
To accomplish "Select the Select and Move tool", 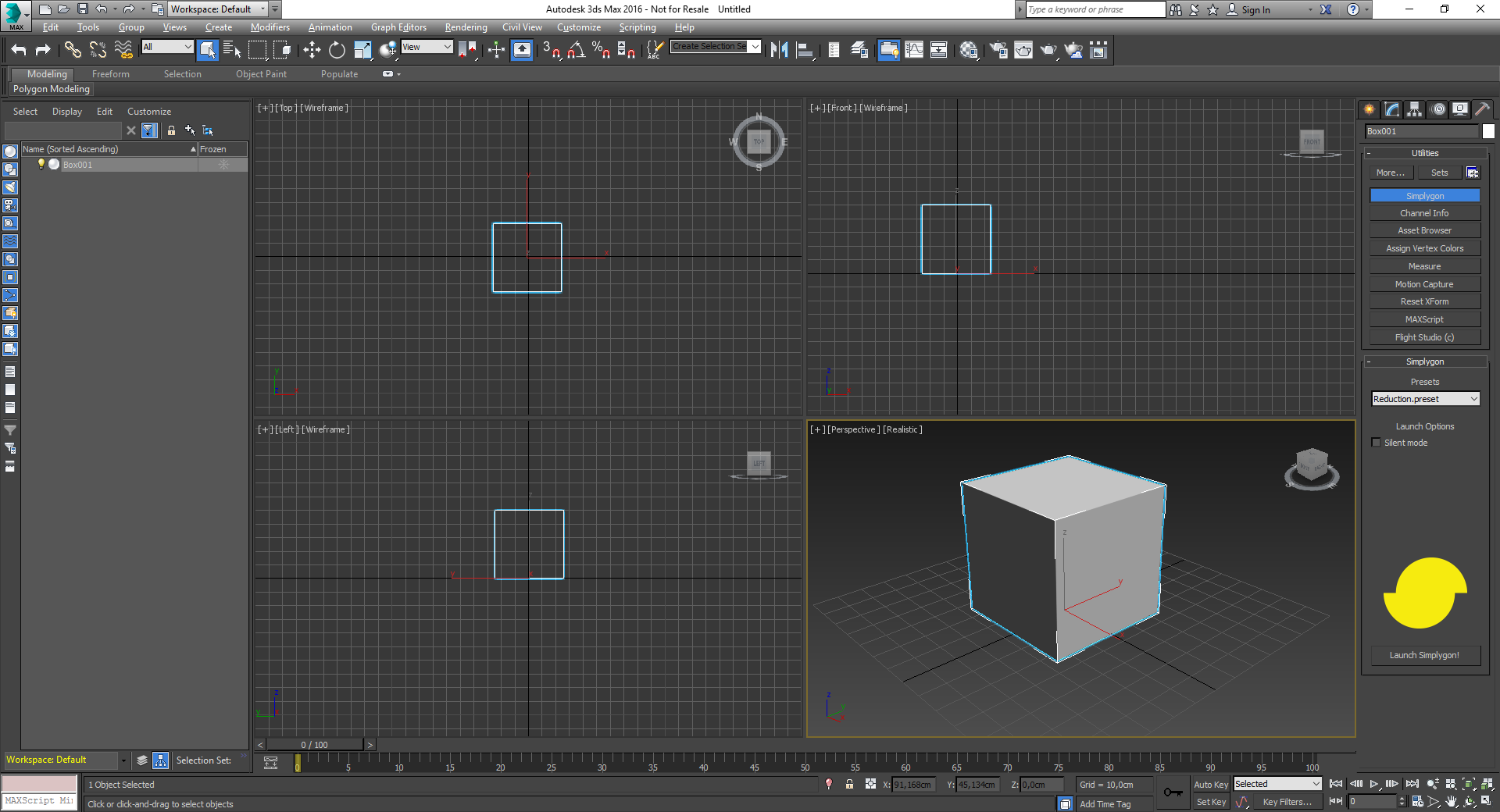I will tap(311, 49).
